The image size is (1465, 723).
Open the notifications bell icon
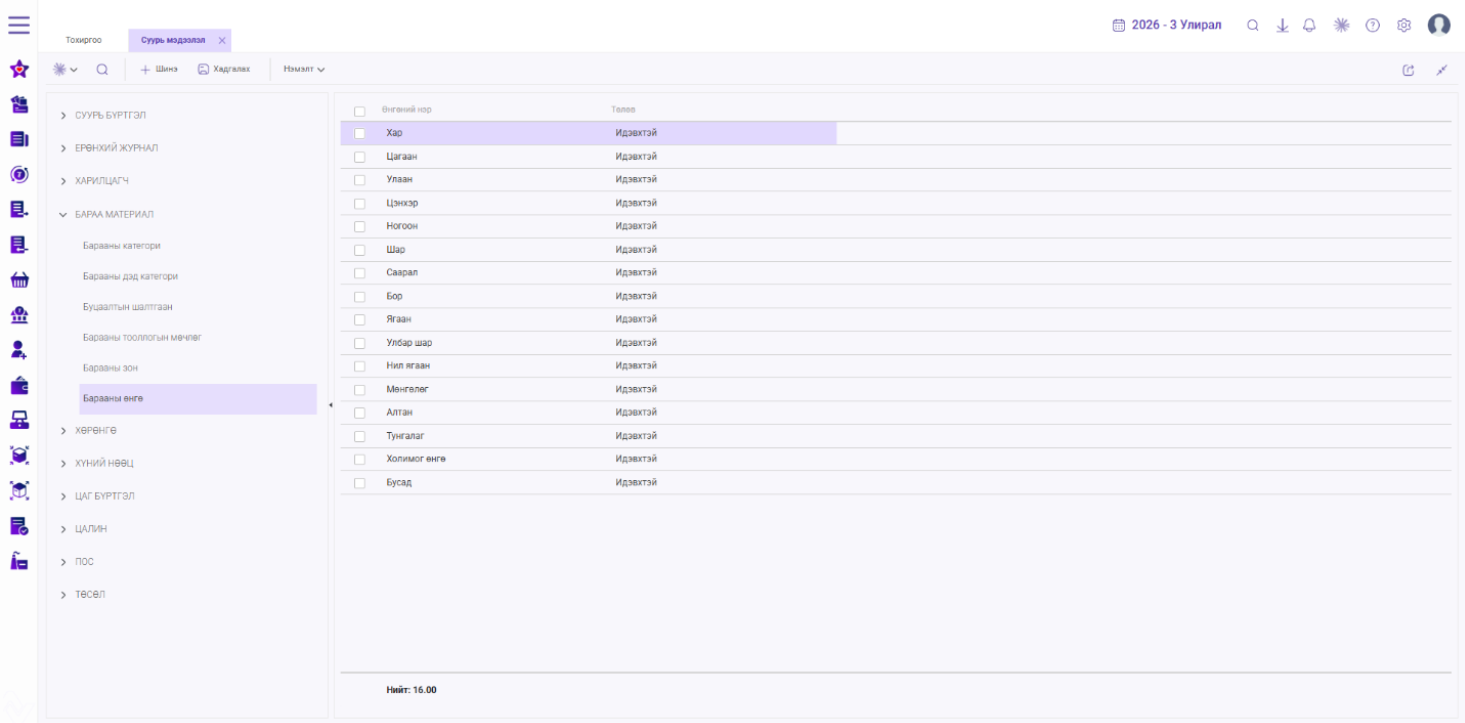[1309, 26]
